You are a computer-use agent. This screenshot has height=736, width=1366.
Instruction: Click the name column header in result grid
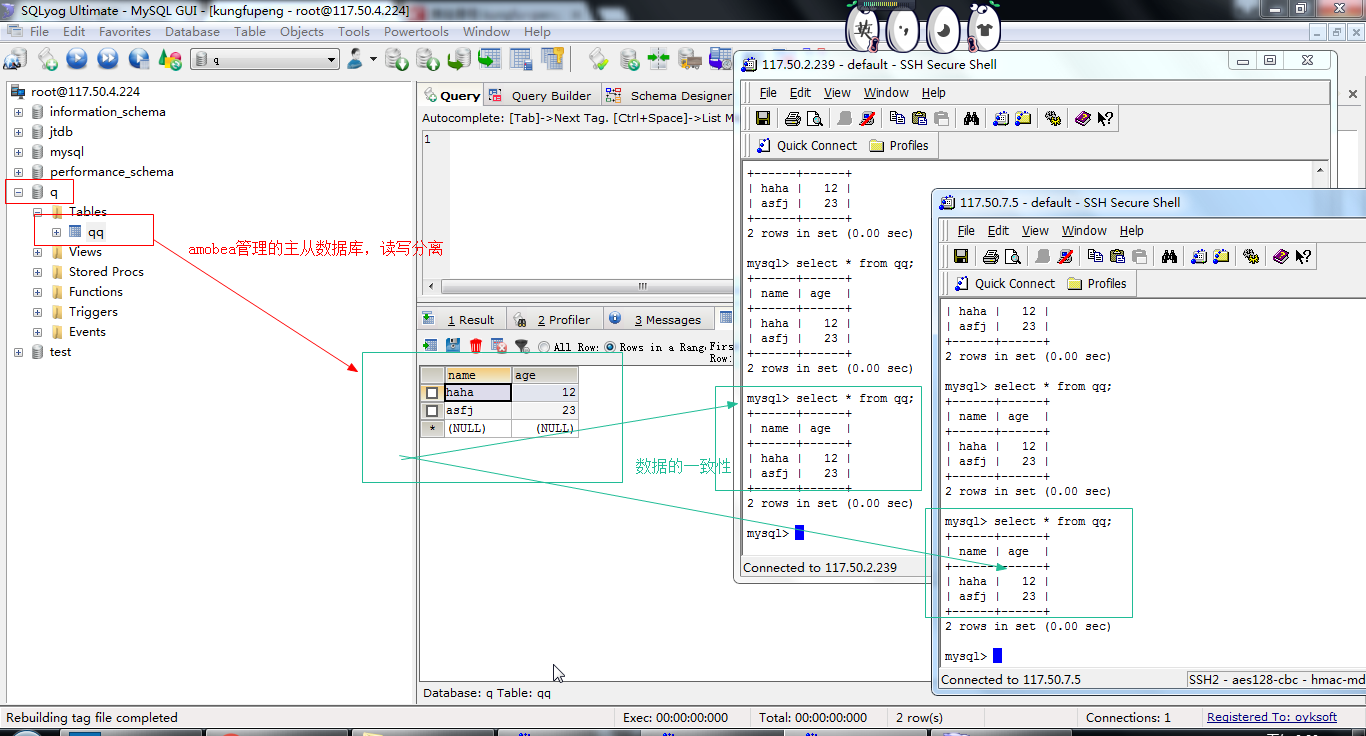coord(478,375)
